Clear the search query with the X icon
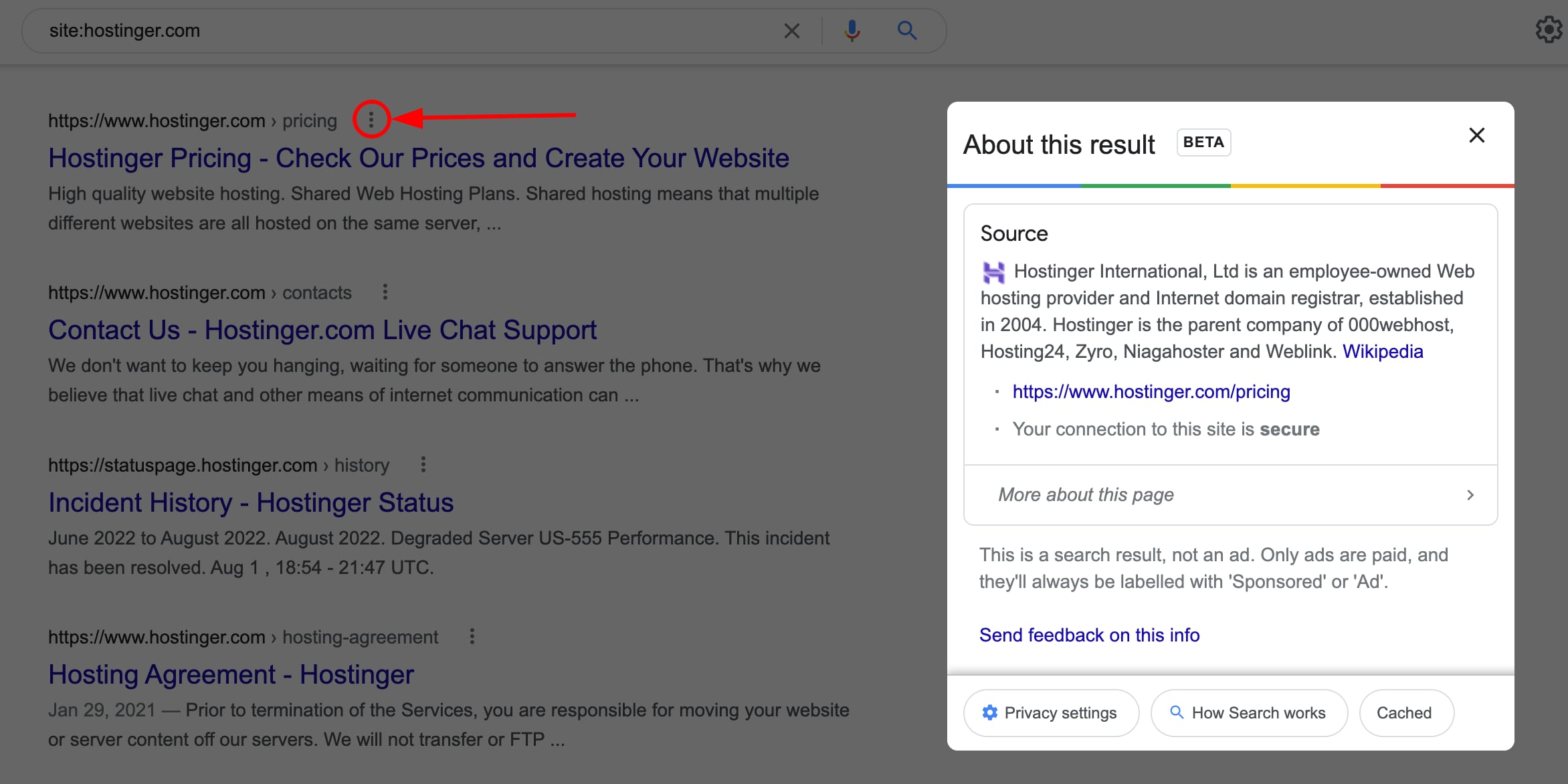The height and width of the screenshot is (784, 1568). pyautogui.click(x=792, y=30)
